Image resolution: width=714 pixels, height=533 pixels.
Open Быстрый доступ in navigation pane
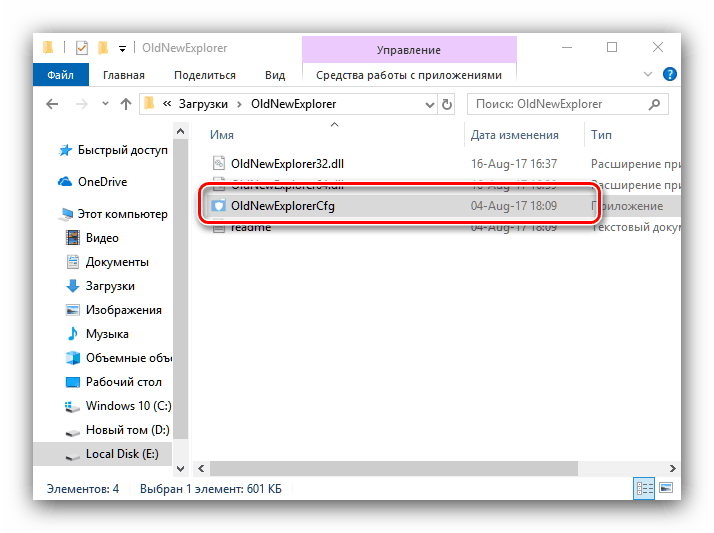point(122,150)
